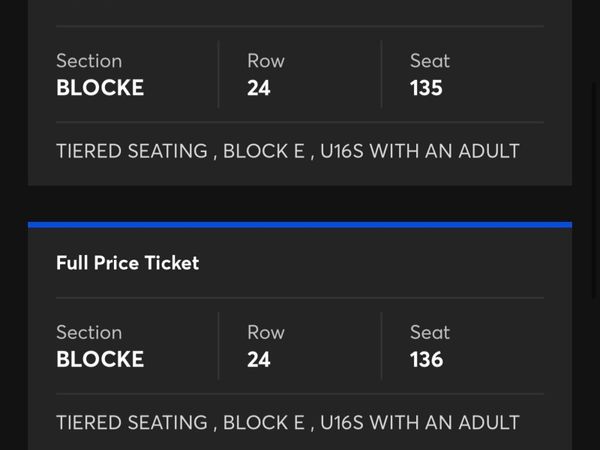The height and width of the screenshot is (450, 600).
Task: Tap the Row label on seat 135 ticket
Action: click(266, 61)
